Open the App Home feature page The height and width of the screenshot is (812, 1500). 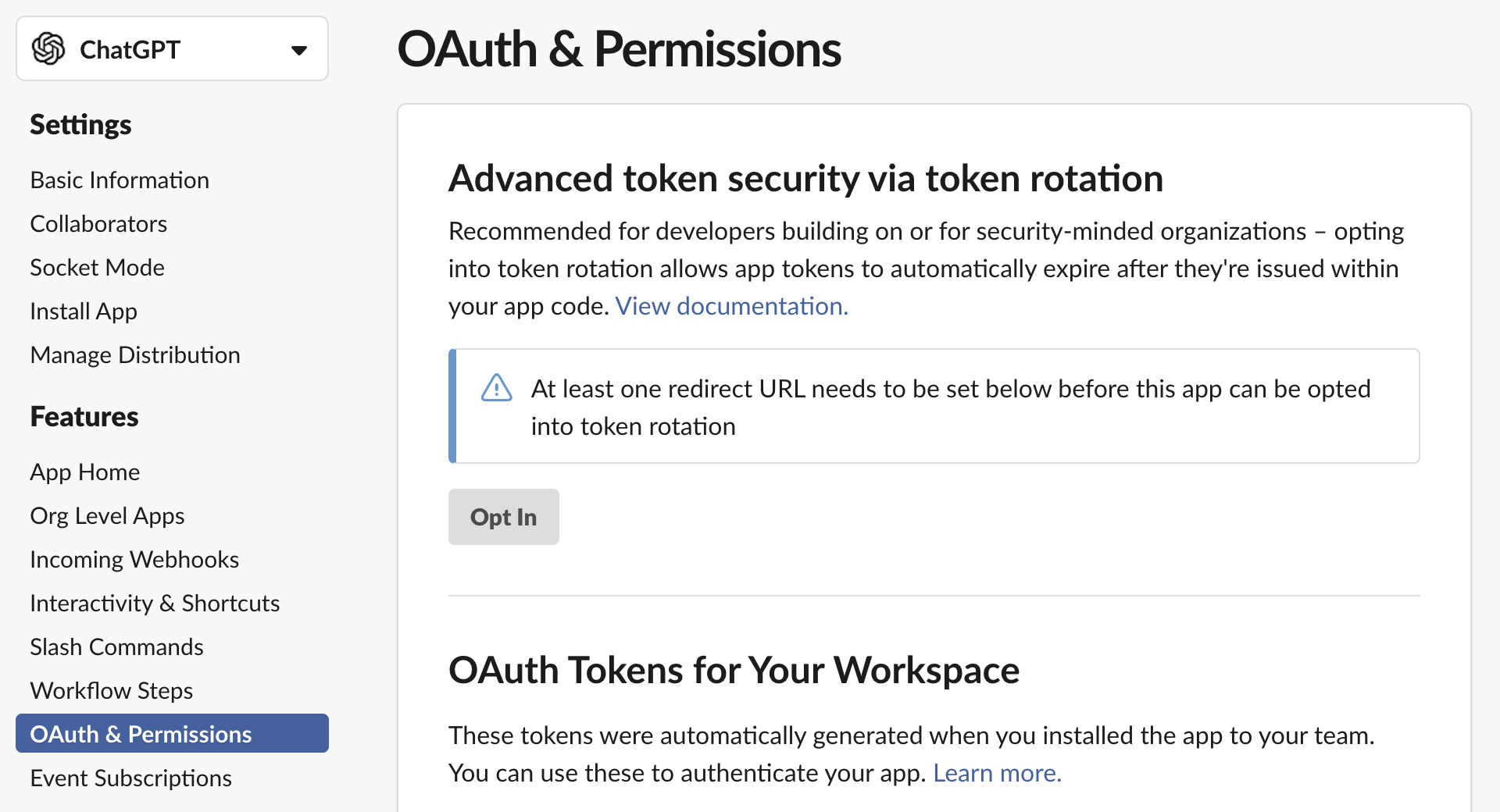pyautogui.click(x=85, y=472)
